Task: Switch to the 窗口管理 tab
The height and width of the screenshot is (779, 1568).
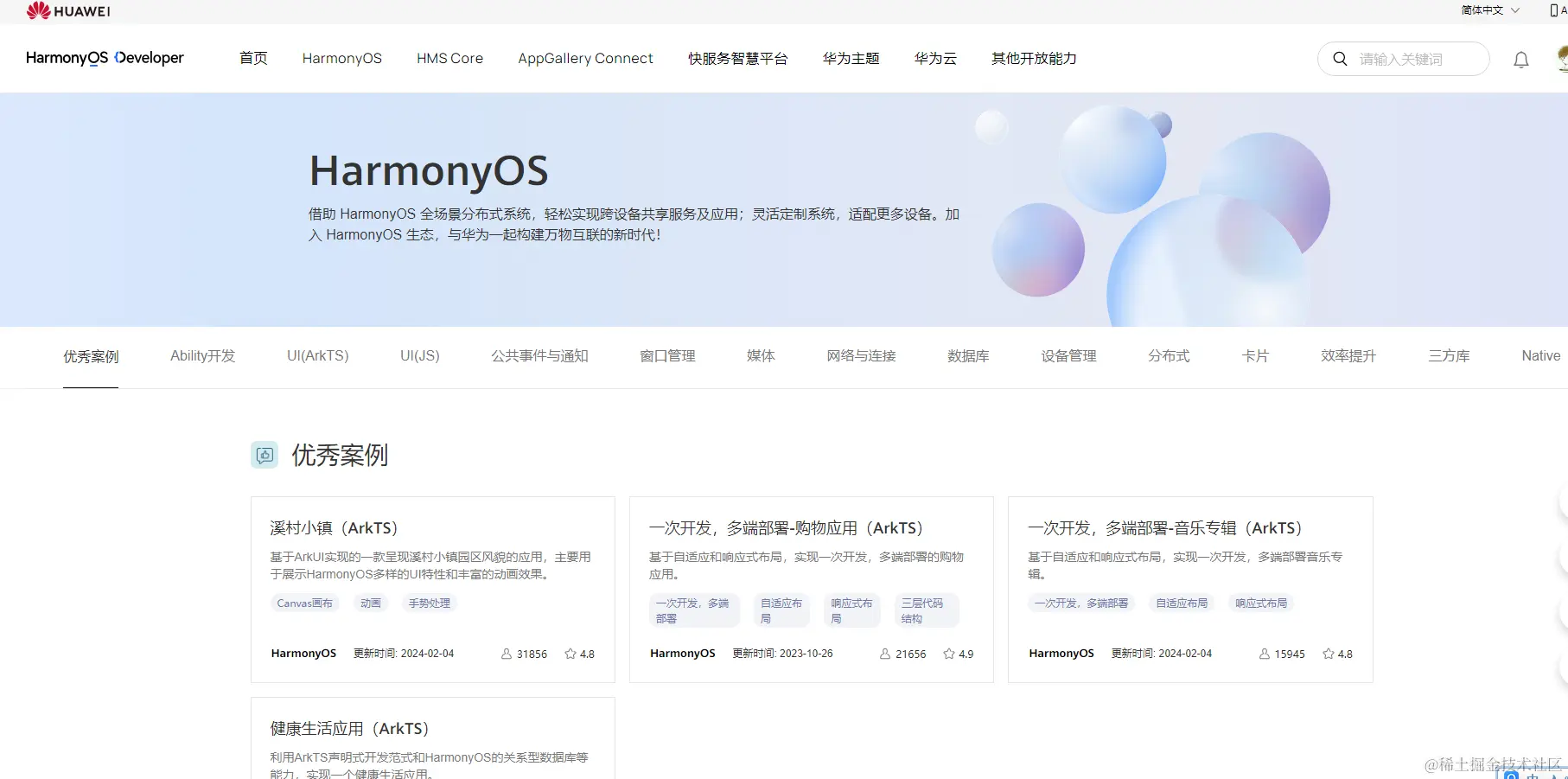Action: pos(667,355)
